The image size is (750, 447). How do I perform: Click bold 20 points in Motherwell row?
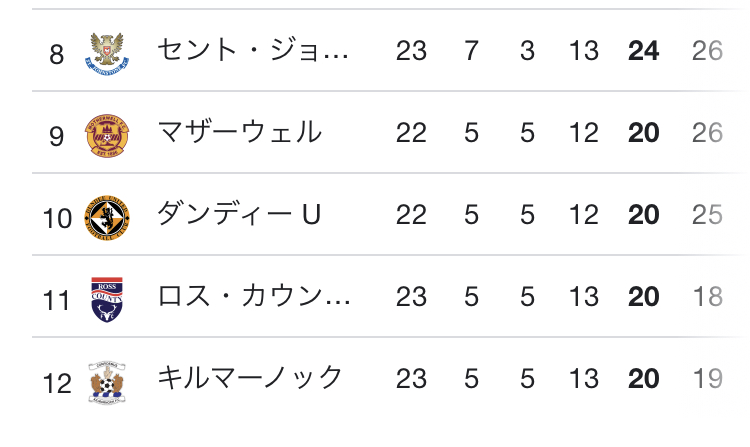(643, 132)
